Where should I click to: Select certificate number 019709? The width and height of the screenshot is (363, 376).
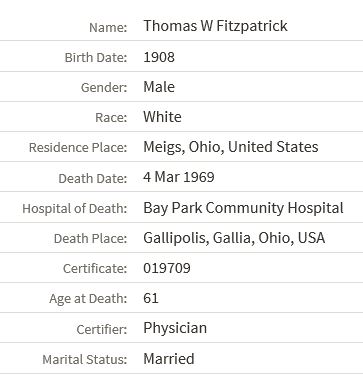tap(167, 268)
